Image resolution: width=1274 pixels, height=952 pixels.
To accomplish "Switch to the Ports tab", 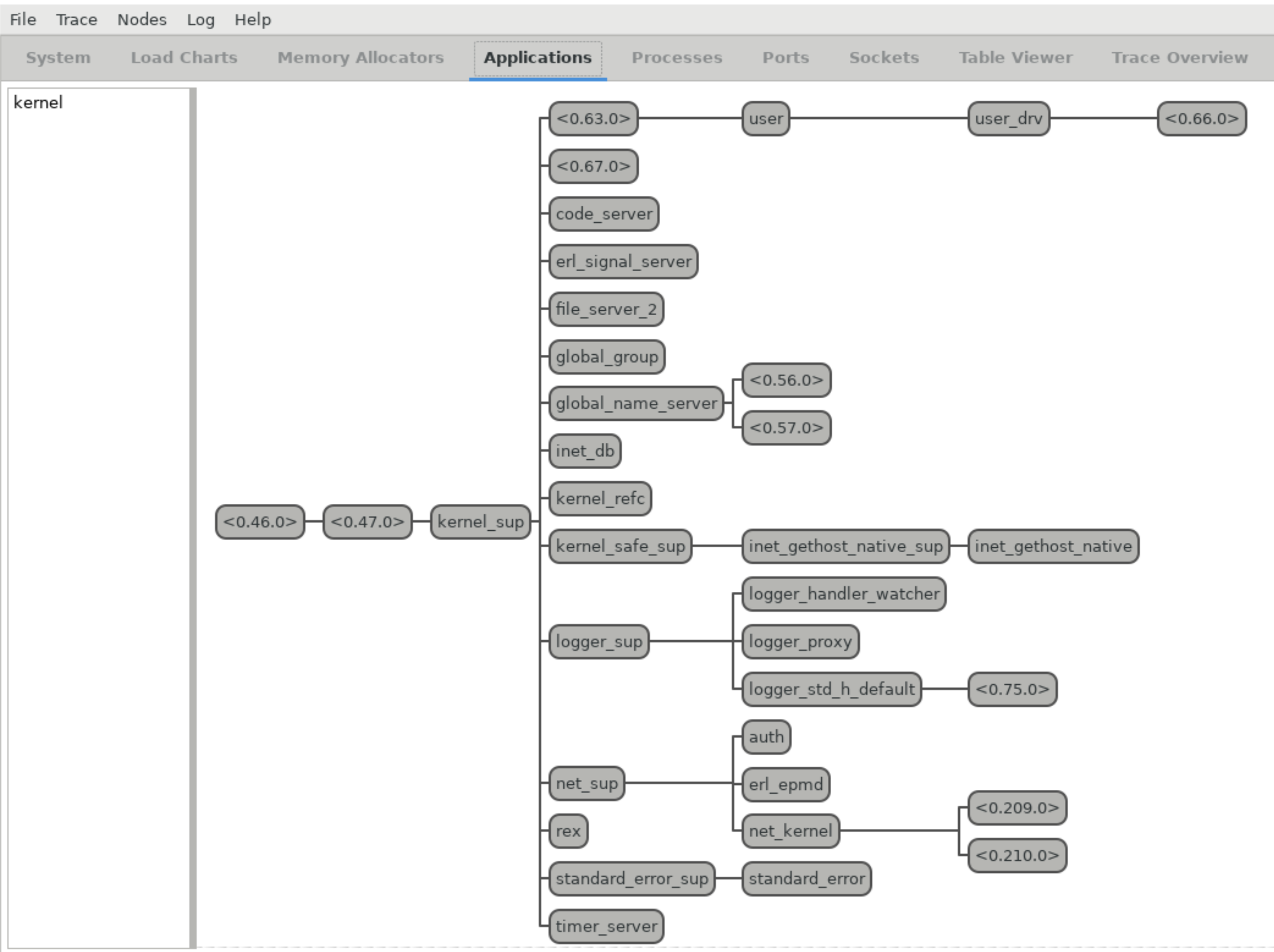I will tap(786, 58).
